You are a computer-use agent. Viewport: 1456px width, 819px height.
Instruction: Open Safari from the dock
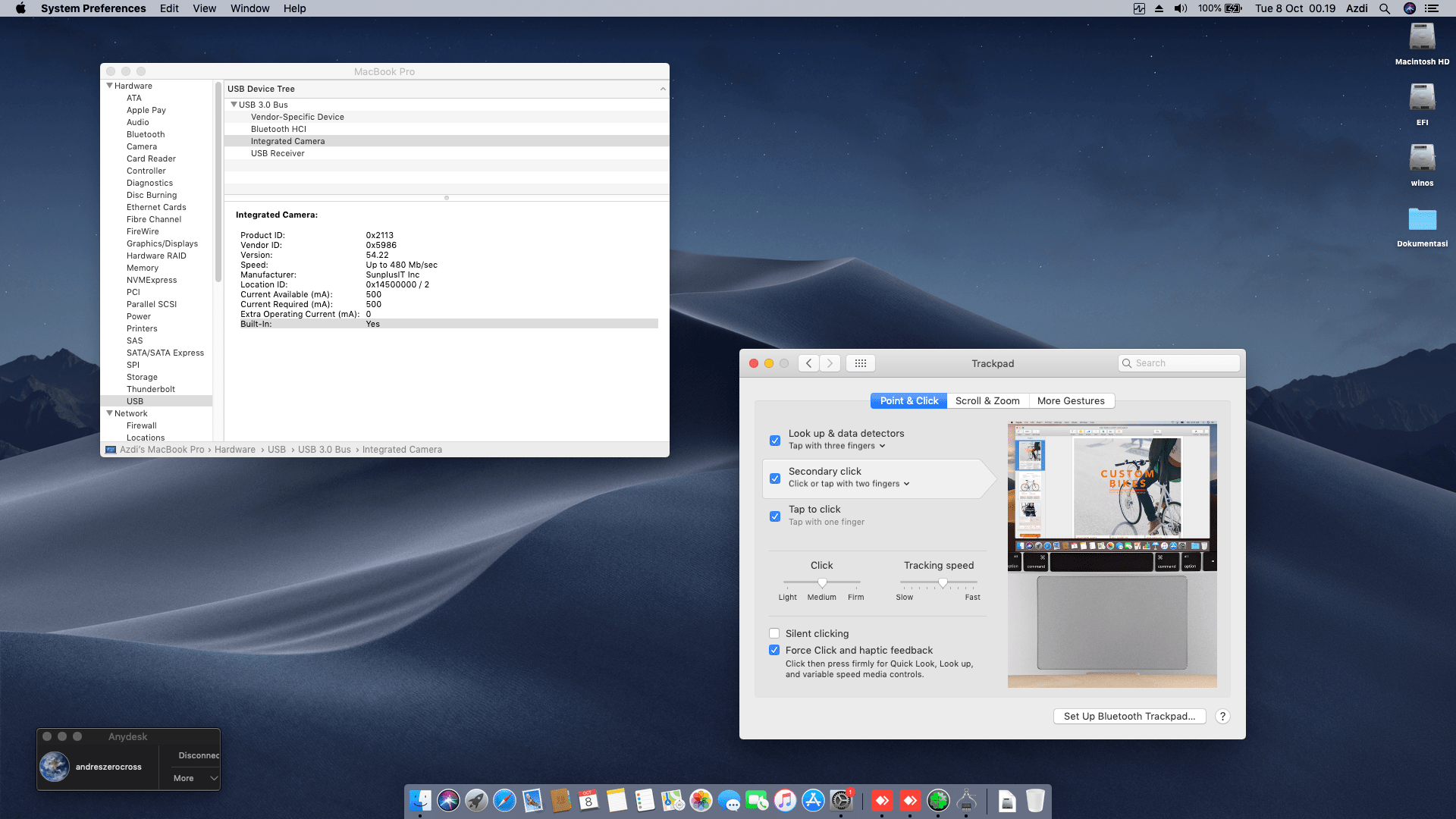504,800
